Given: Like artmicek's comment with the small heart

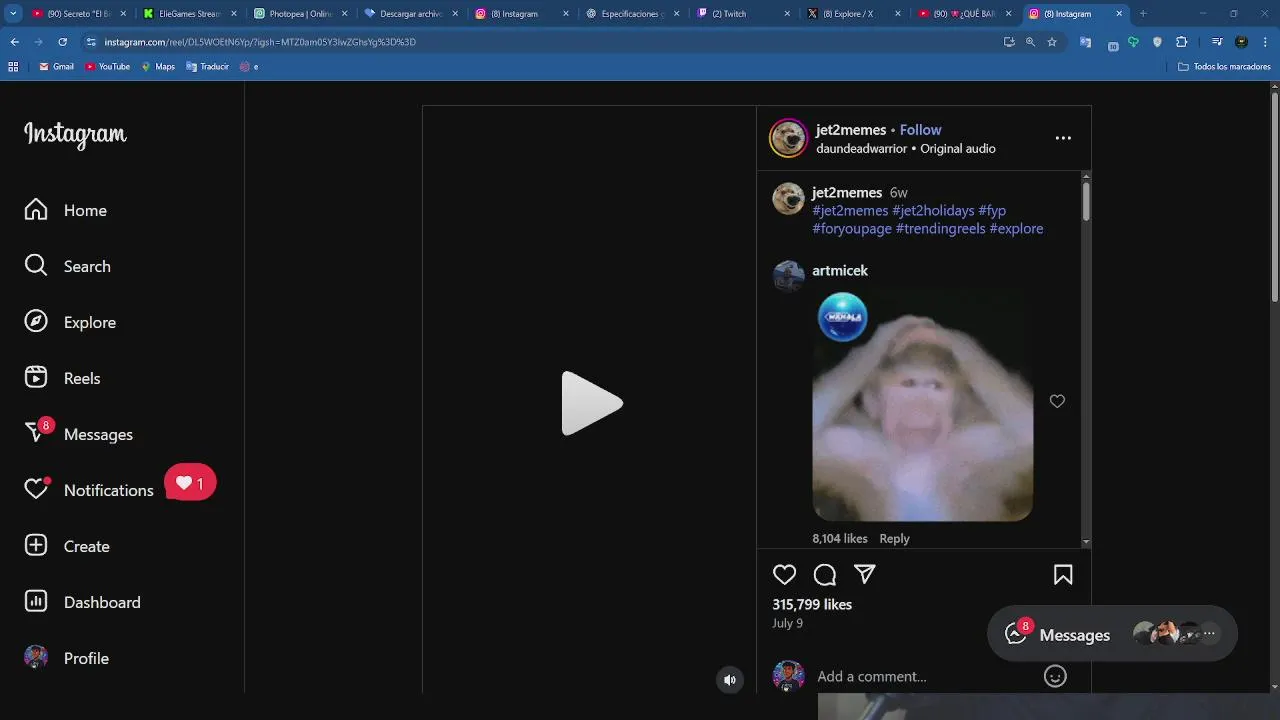Looking at the screenshot, I should (x=1057, y=401).
